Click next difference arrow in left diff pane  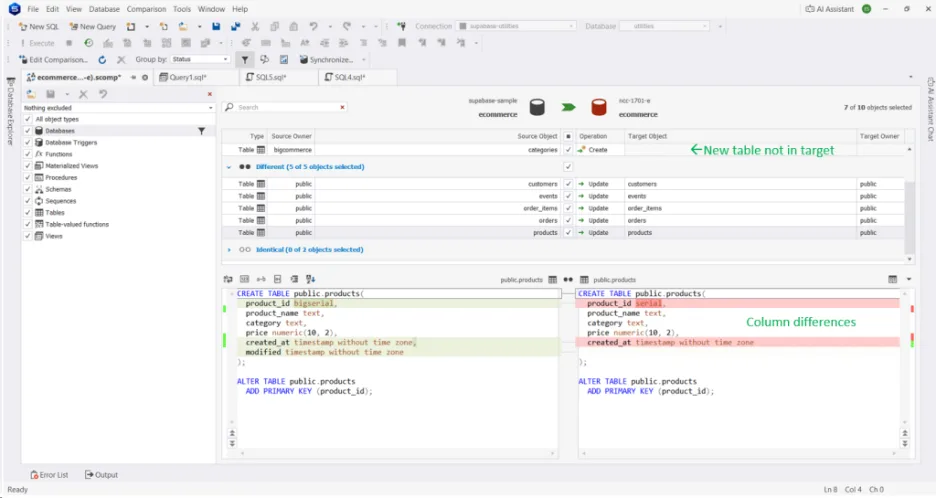pyautogui.click(x=232, y=444)
